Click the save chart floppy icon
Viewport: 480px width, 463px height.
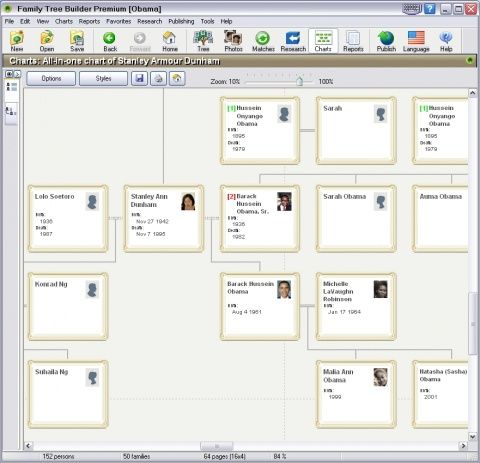(139, 79)
